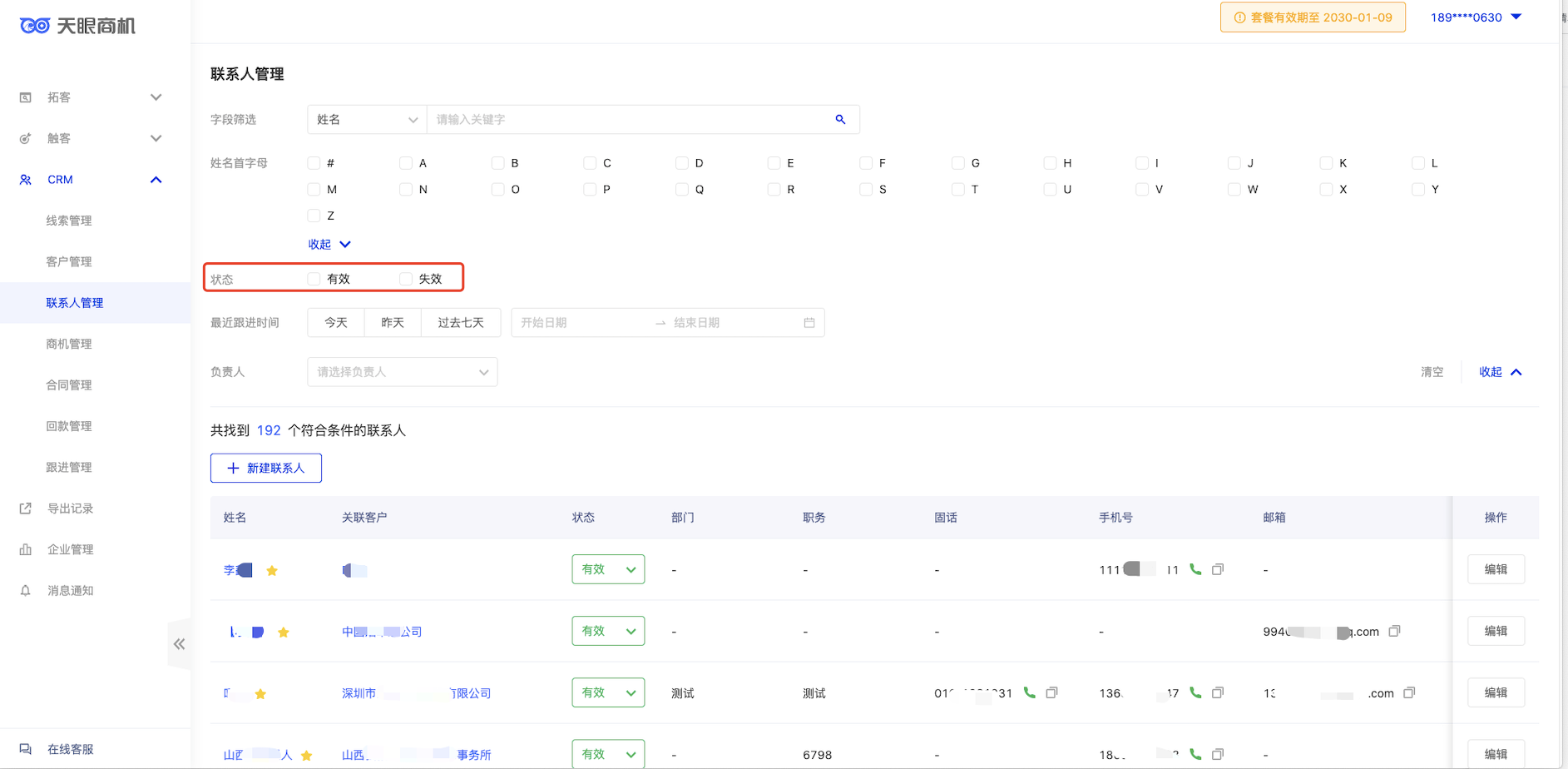Click the 天眼商机 logo
This screenshot has height=769, width=1568.
[77, 26]
